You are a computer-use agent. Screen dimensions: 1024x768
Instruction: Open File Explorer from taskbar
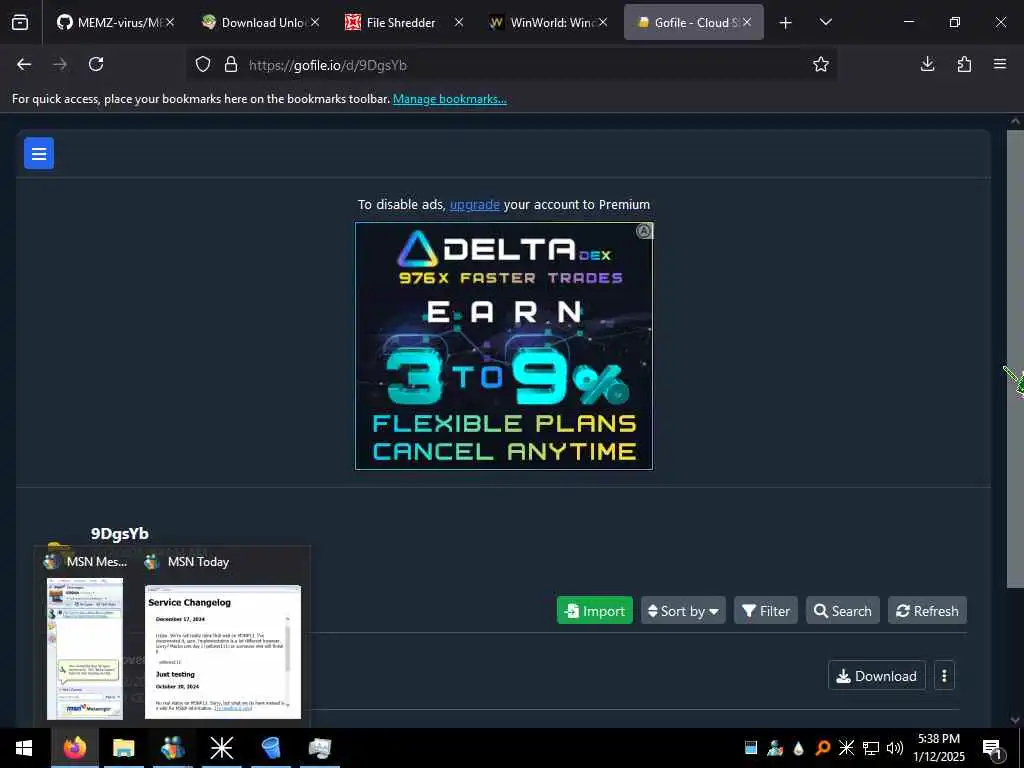click(123, 748)
